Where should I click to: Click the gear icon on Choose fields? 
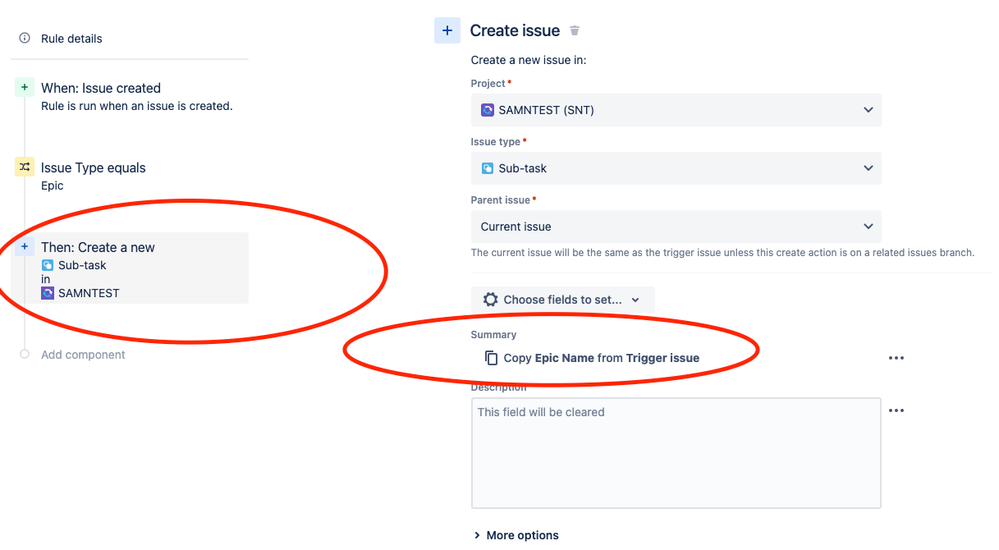tap(490, 300)
